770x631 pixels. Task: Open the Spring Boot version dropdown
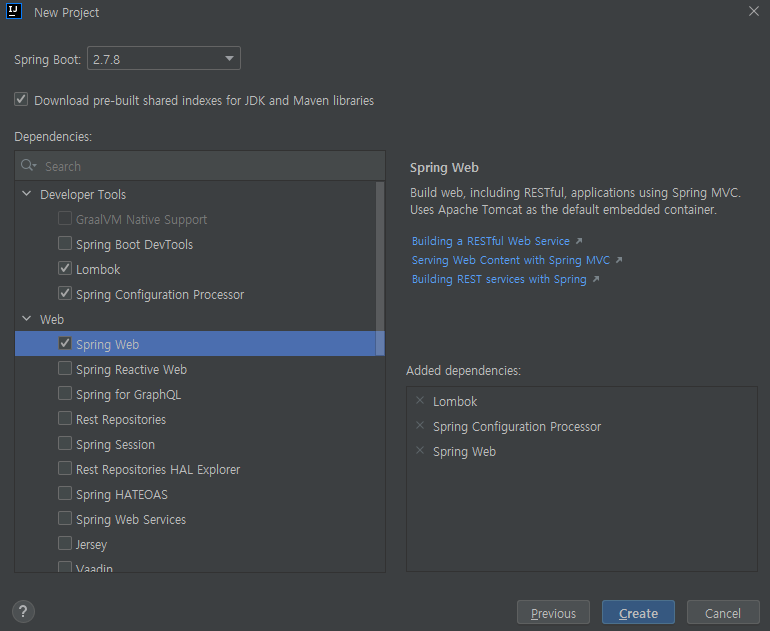coord(164,58)
